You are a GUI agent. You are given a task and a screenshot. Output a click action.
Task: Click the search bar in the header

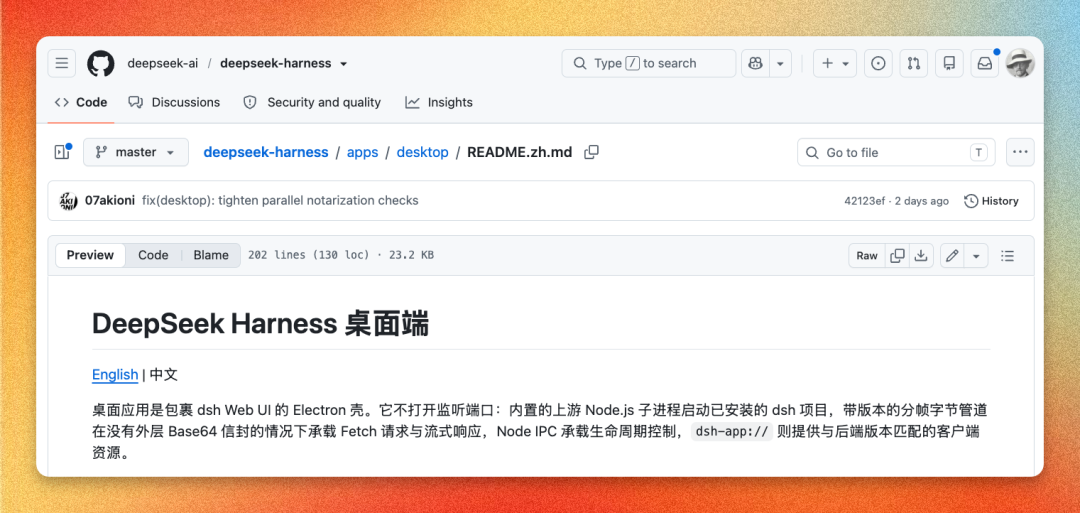click(x=649, y=63)
